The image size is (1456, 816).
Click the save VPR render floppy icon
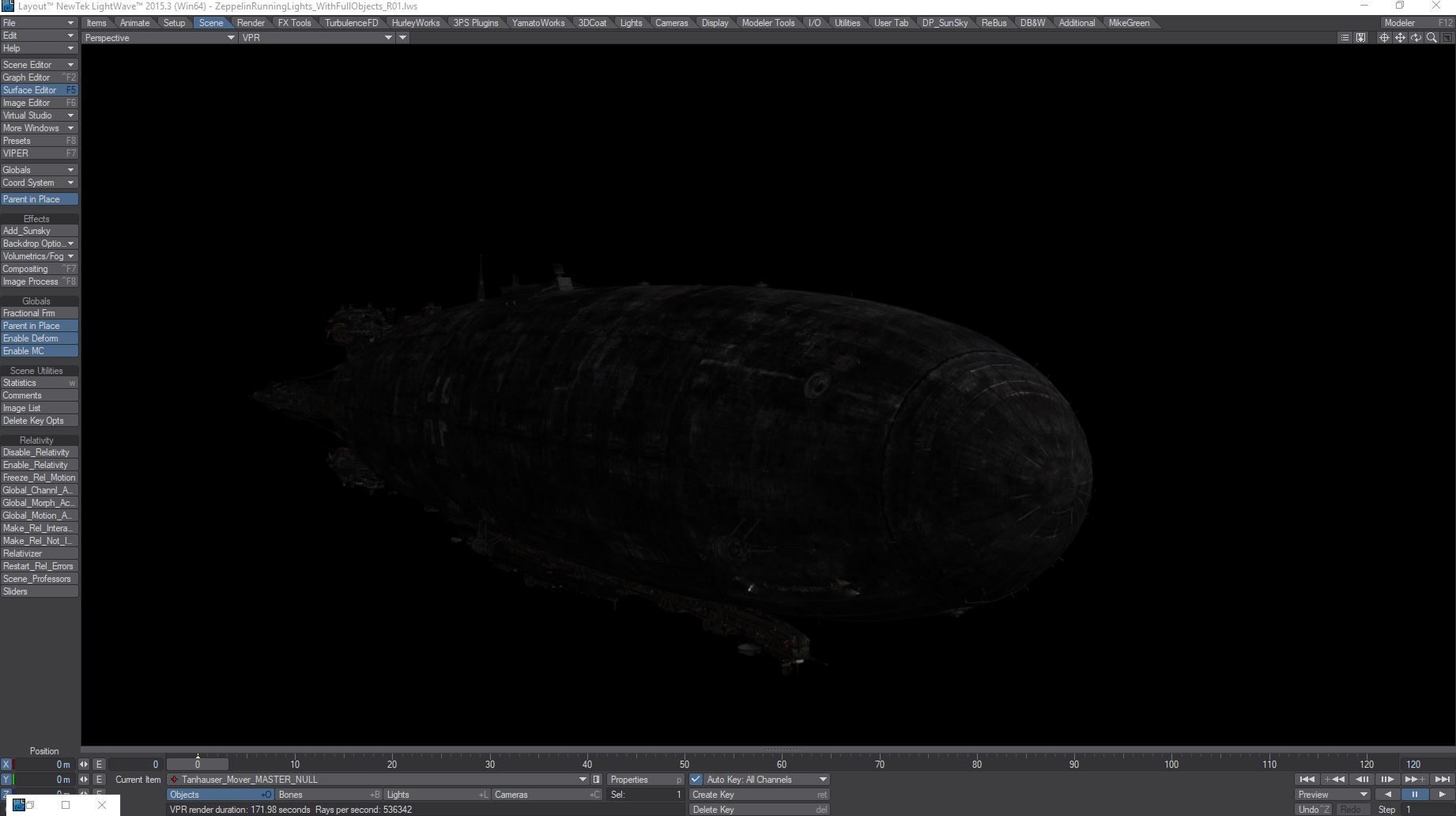(x=1360, y=38)
